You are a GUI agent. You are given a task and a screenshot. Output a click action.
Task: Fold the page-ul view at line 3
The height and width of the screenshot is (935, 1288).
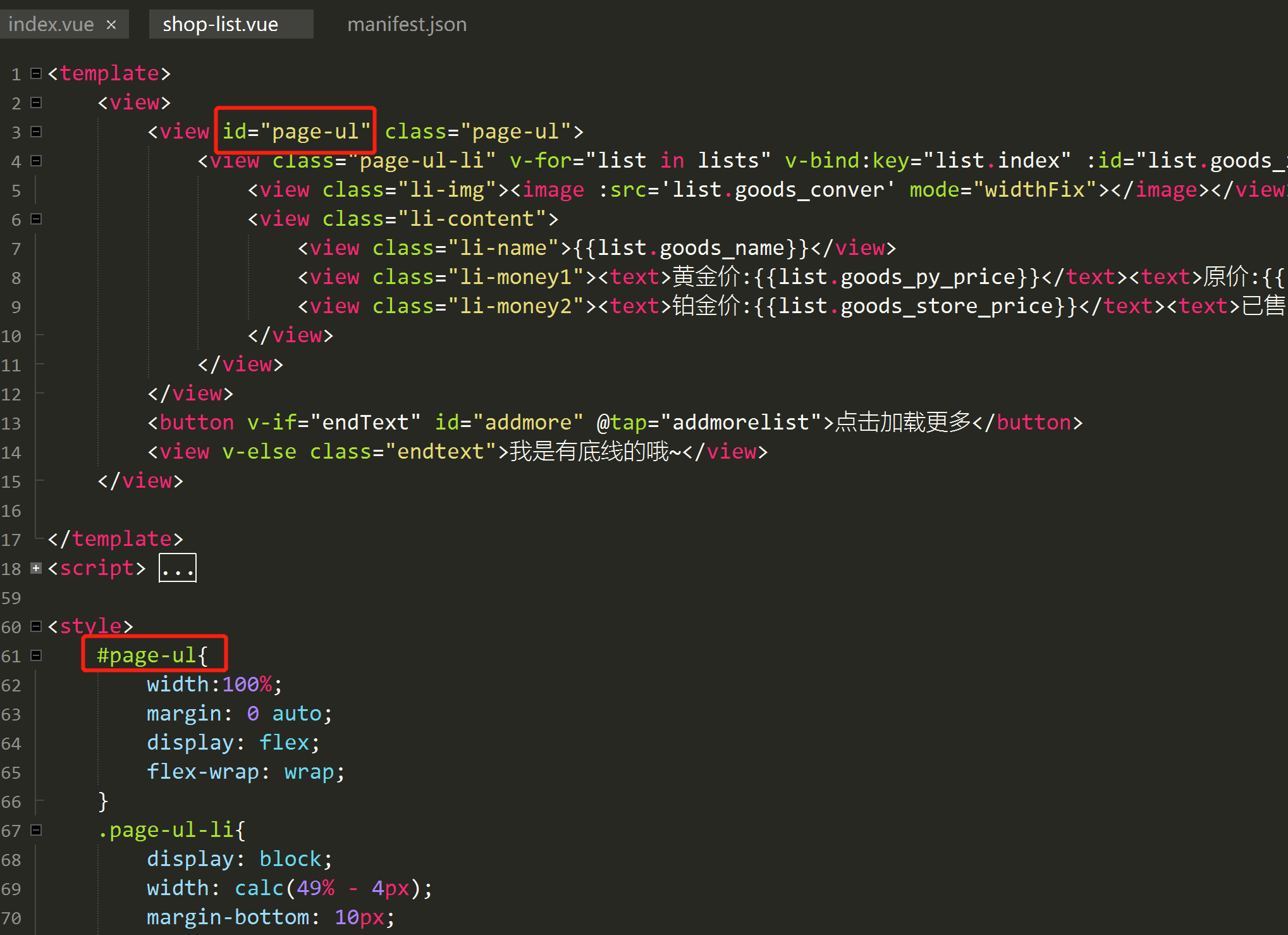(x=36, y=132)
